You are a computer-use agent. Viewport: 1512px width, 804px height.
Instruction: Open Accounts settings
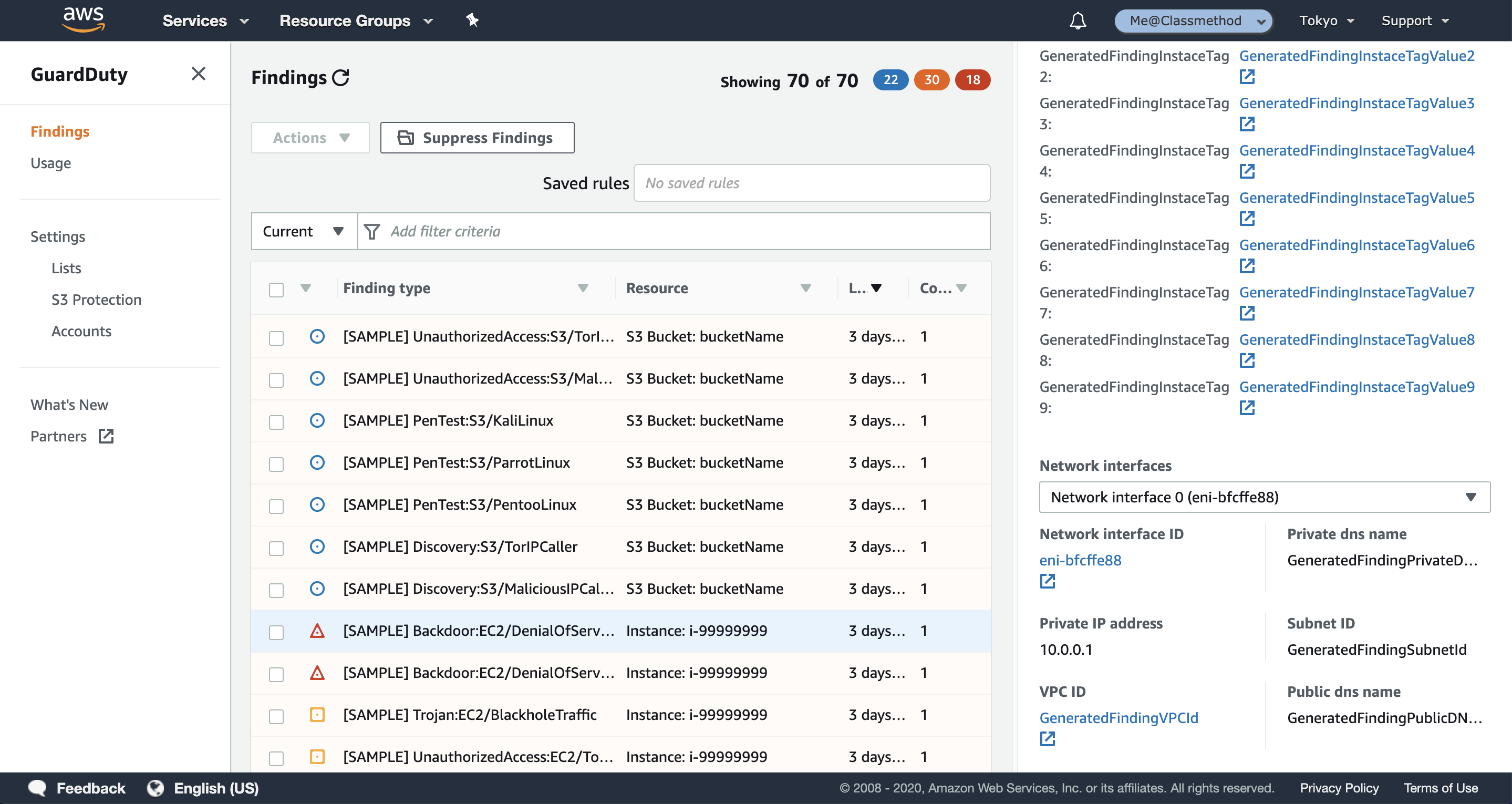(81, 331)
